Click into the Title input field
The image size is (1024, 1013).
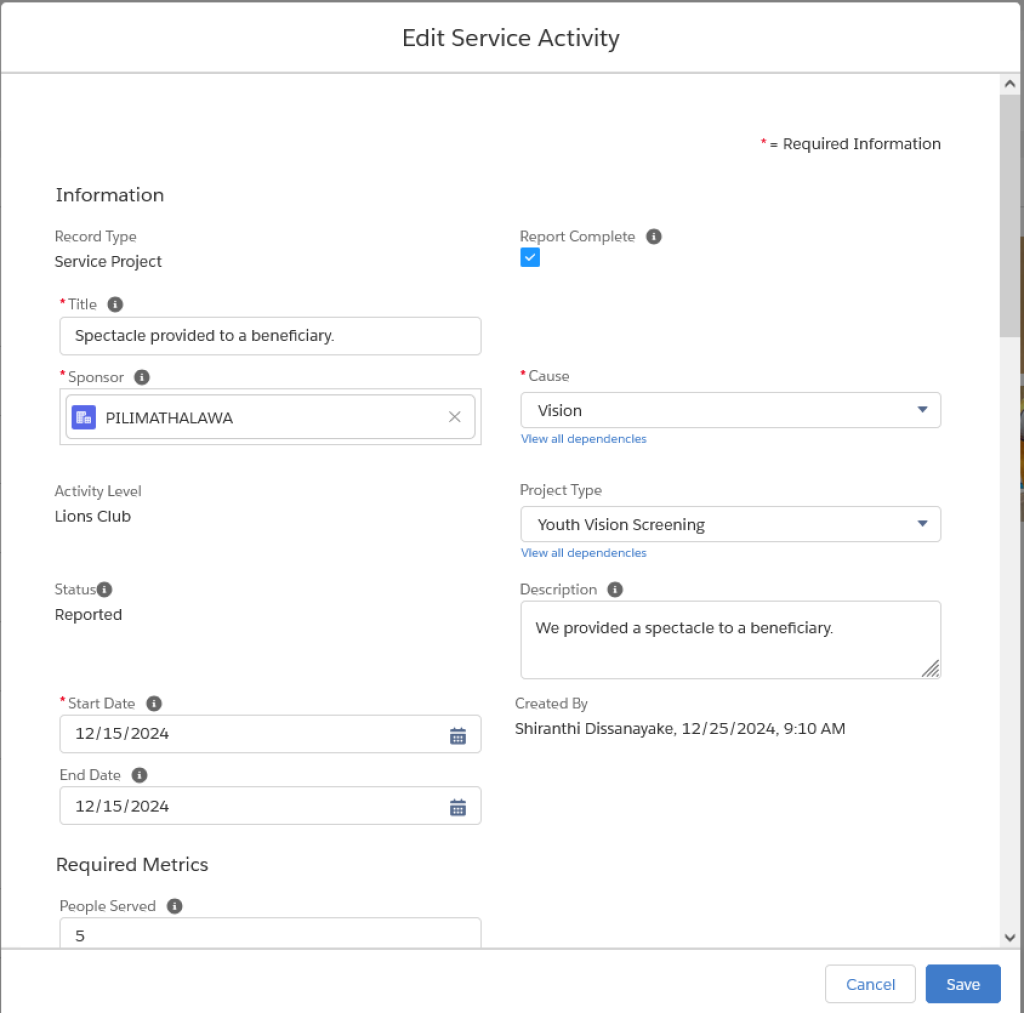(270, 336)
